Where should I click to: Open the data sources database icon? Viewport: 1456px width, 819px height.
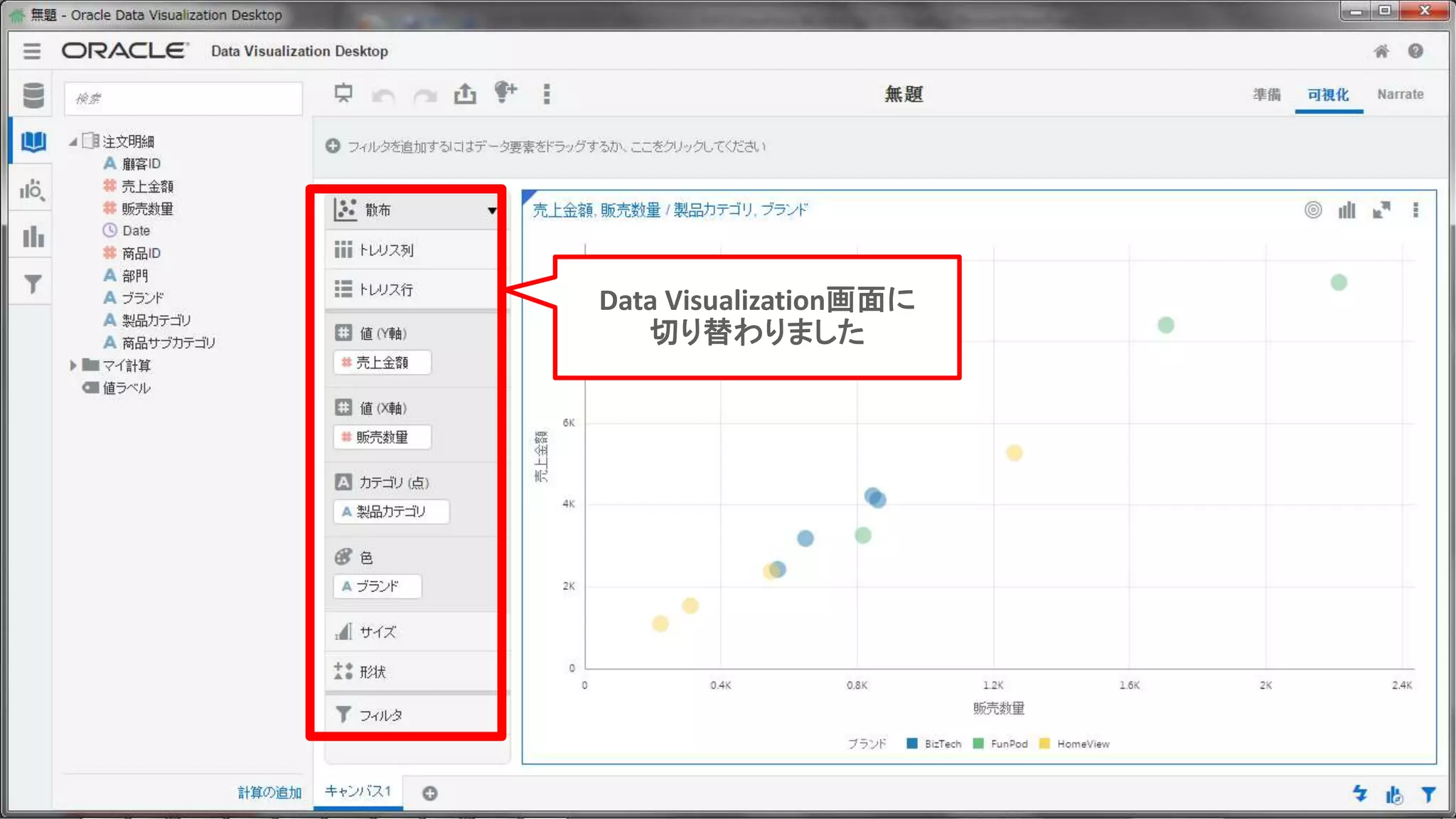pos(33,95)
